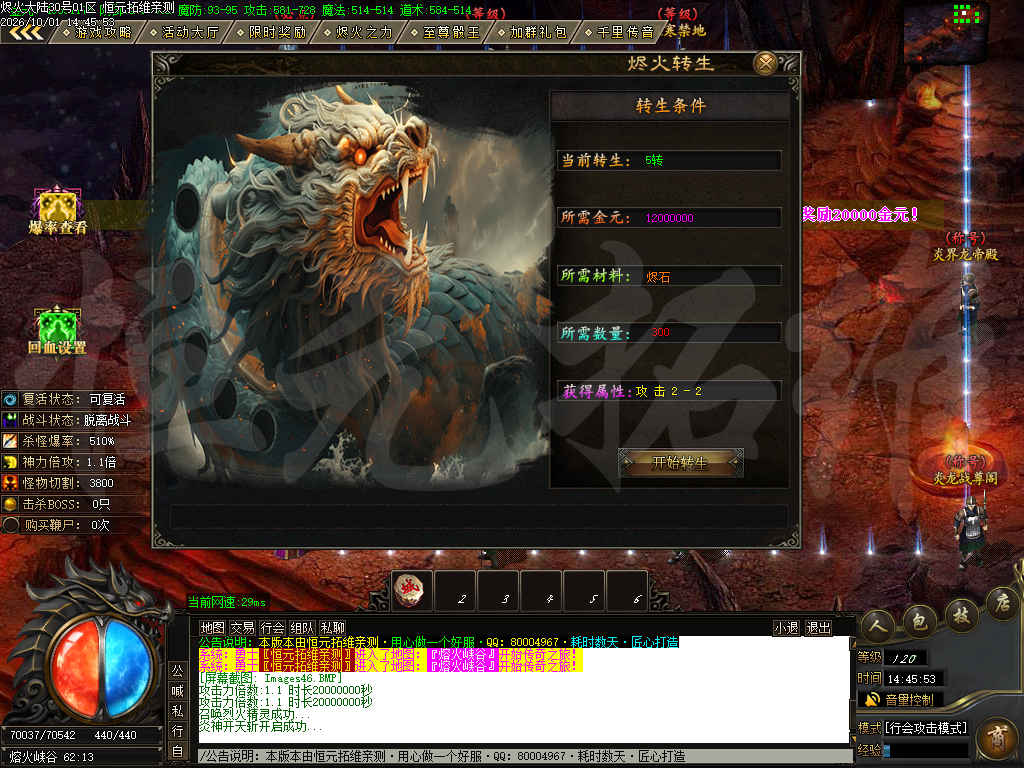
Task: Open the 游戏攻略 menu
Action: pyautogui.click(x=97, y=32)
